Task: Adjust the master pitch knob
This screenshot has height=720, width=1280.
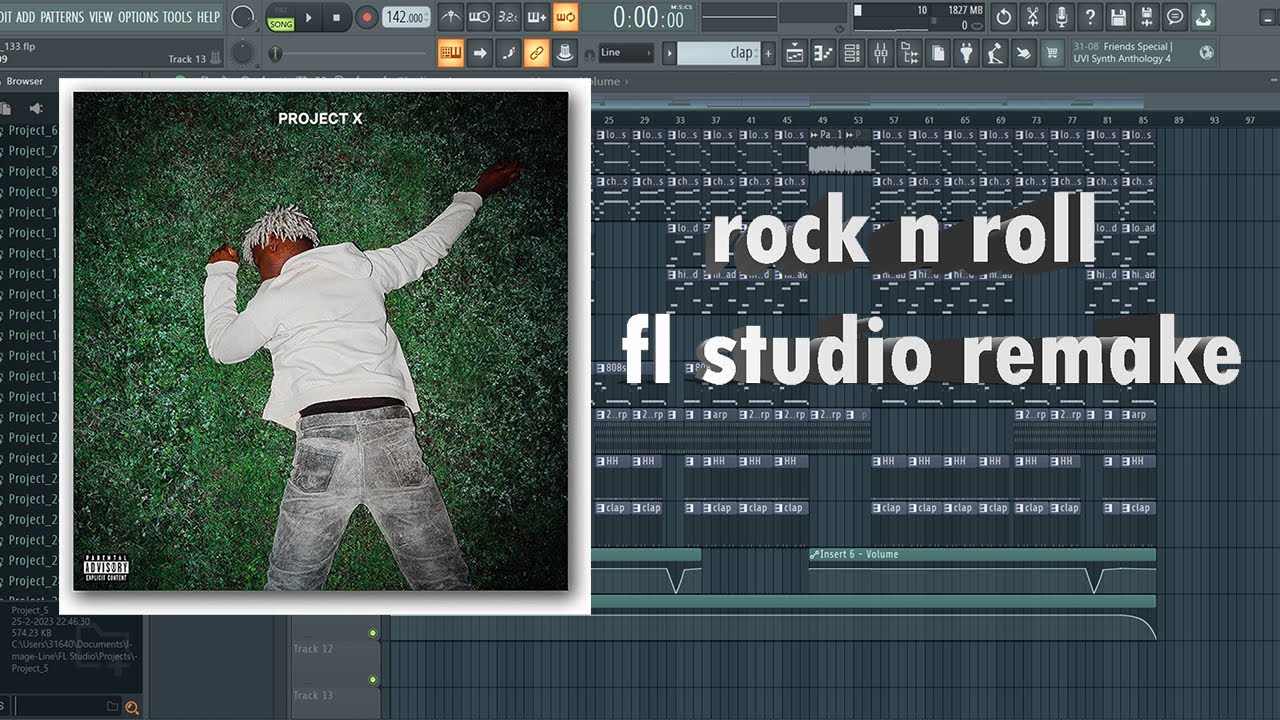Action: [242, 53]
